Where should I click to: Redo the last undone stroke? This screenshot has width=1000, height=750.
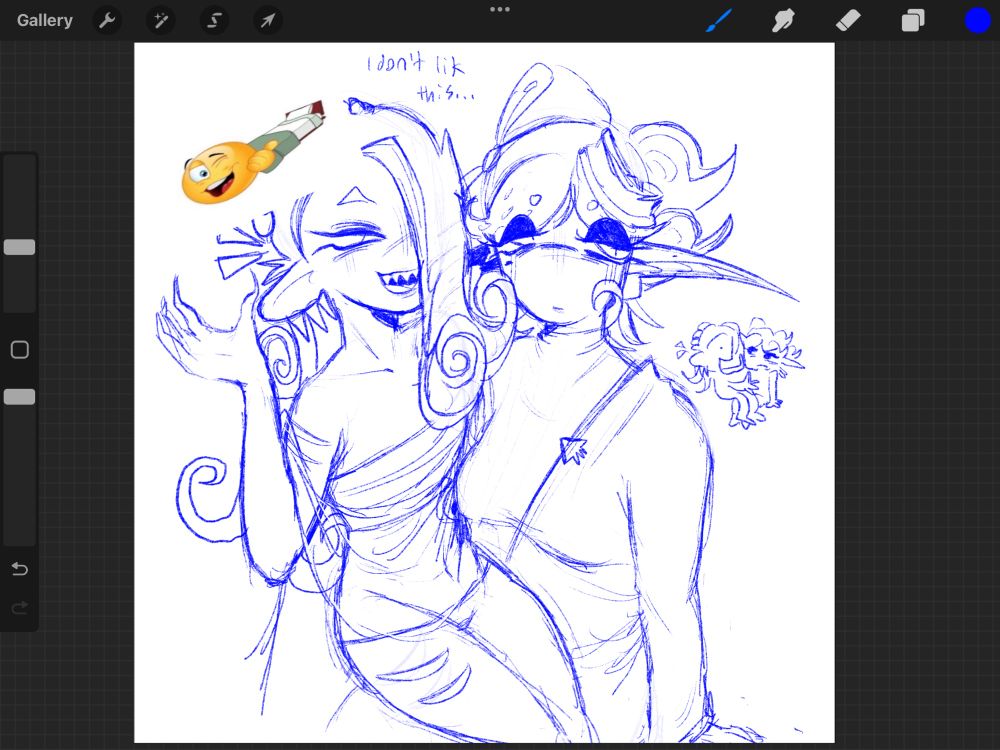[x=20, y=608]
